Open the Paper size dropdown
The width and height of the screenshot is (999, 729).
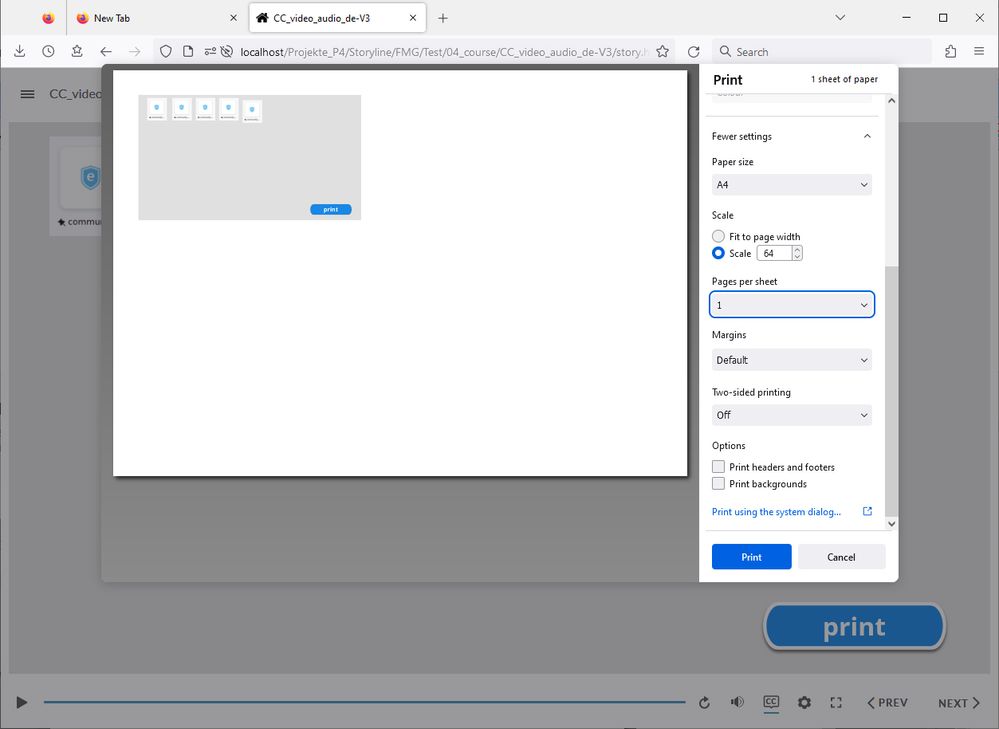[791, 185]
